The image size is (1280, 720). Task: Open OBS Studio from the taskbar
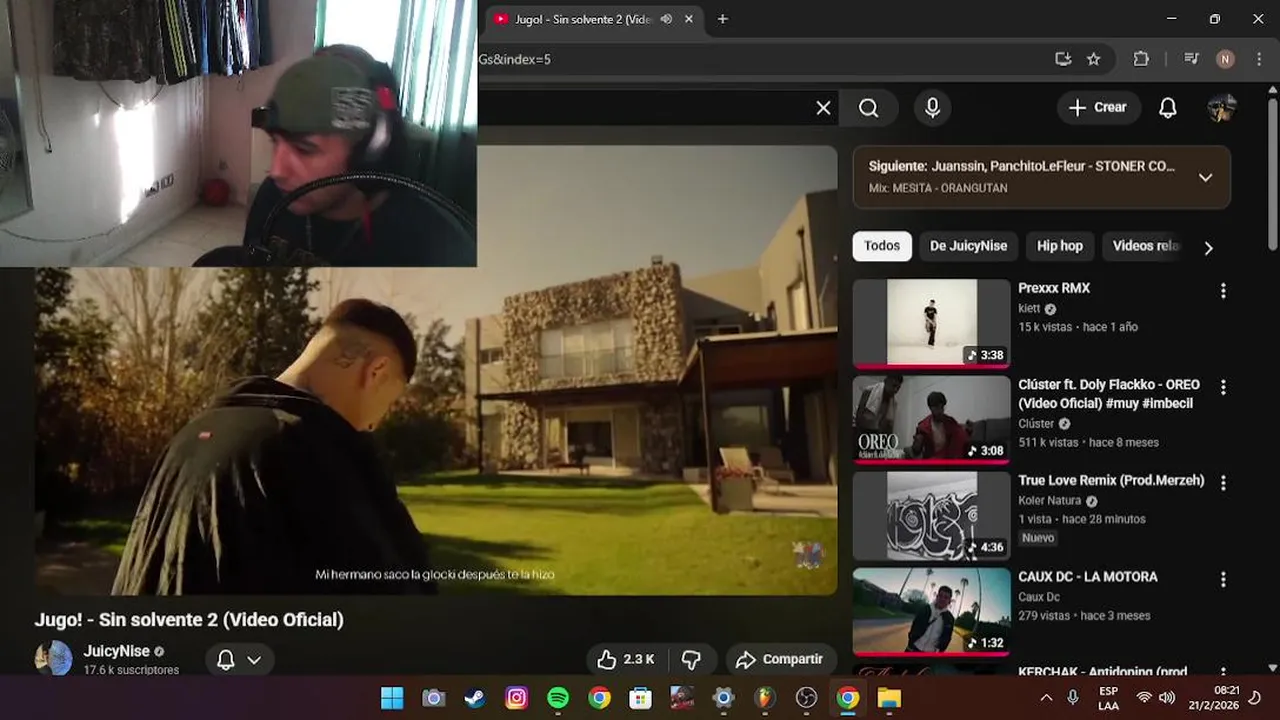tap(806, 698)
